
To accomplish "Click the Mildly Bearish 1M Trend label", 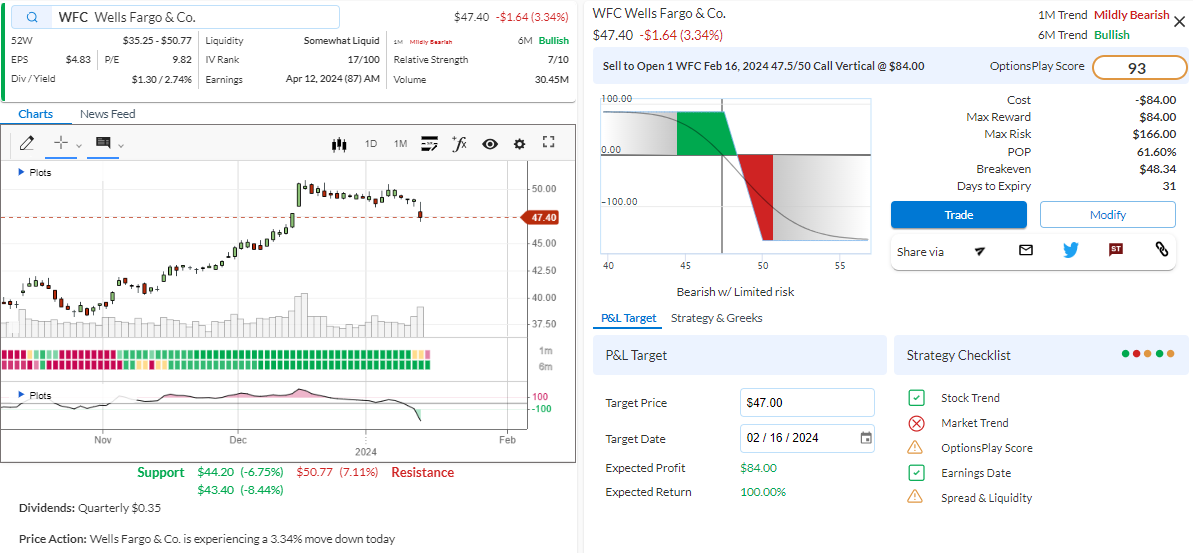I will [x=1131, y=14].
